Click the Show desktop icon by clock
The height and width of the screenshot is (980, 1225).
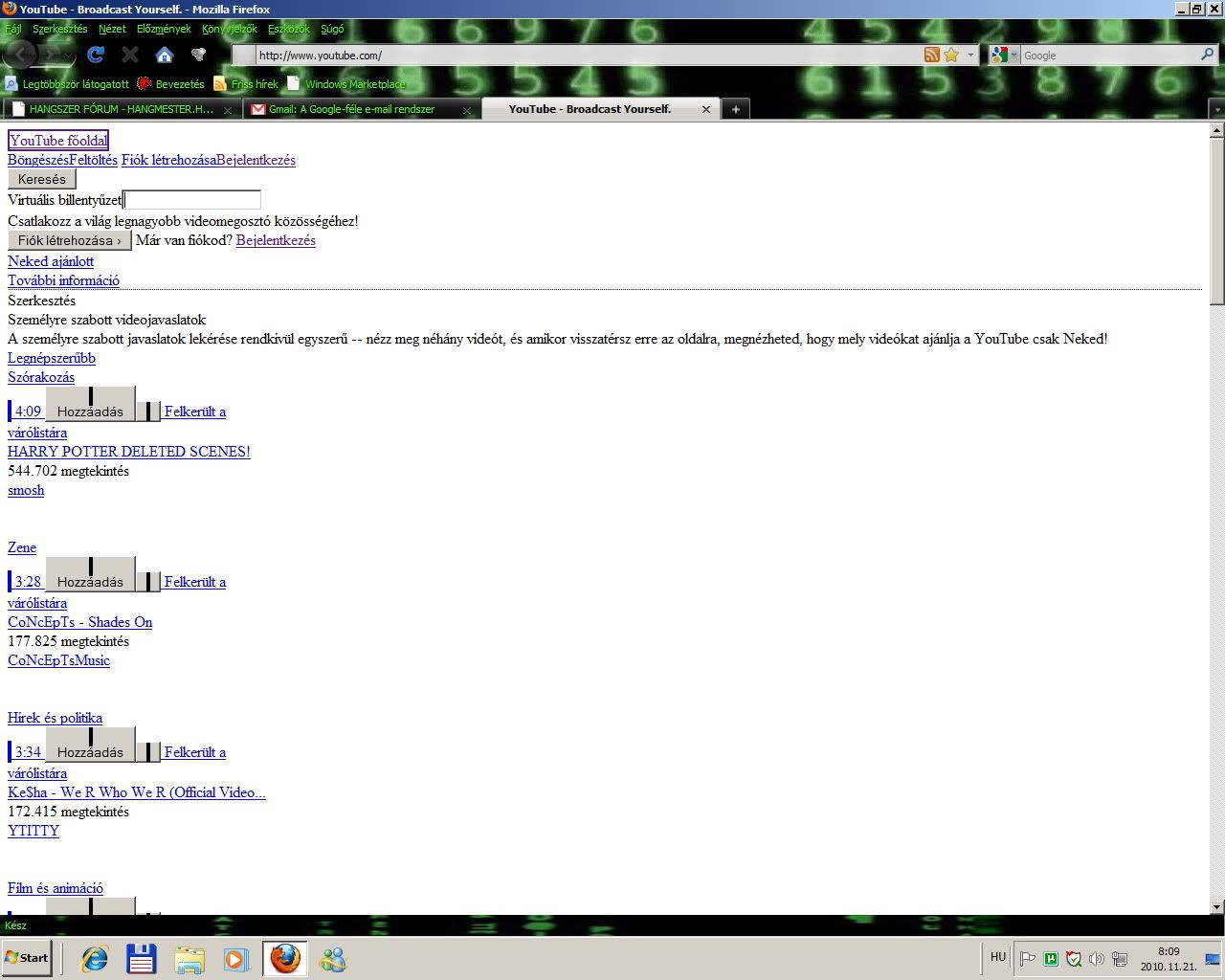pos(1214,959)
